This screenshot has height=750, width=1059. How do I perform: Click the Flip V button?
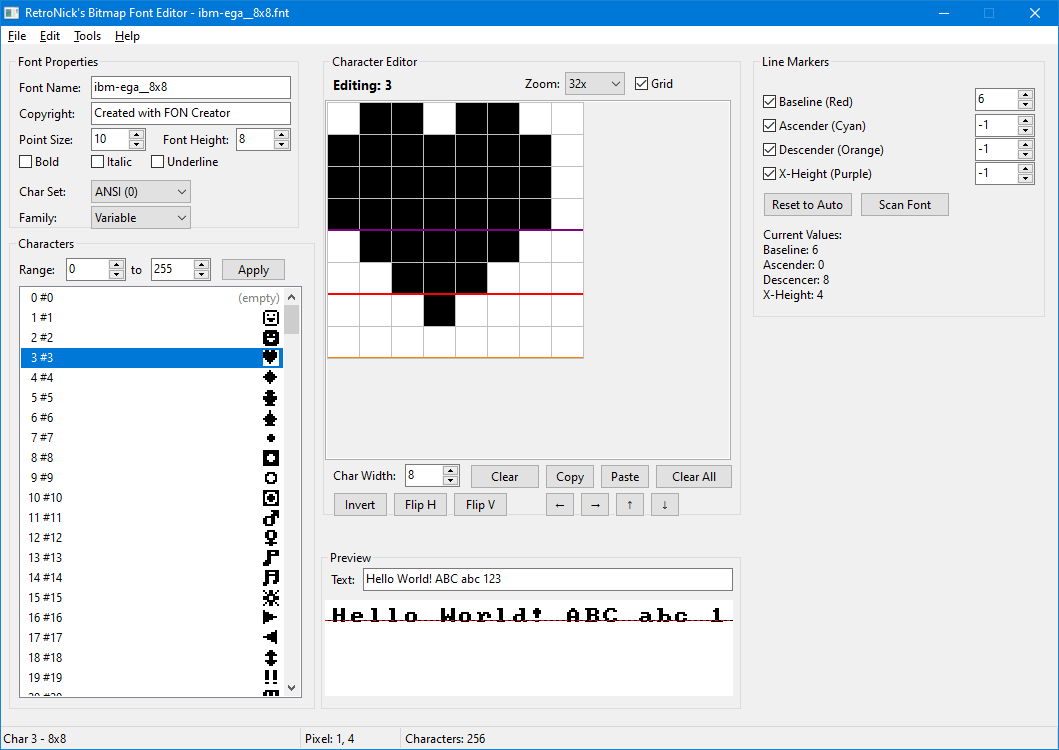(480, 505)
